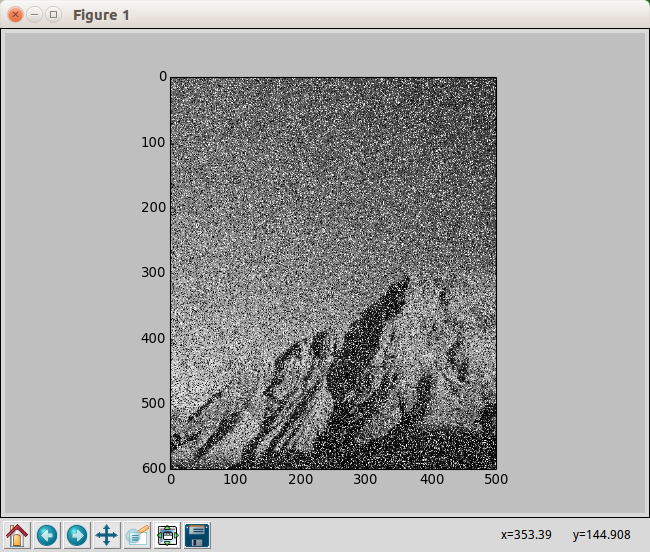Go forward to the next view
The height and width of the screenshot is (552, 650).
(x=77, y=535)
